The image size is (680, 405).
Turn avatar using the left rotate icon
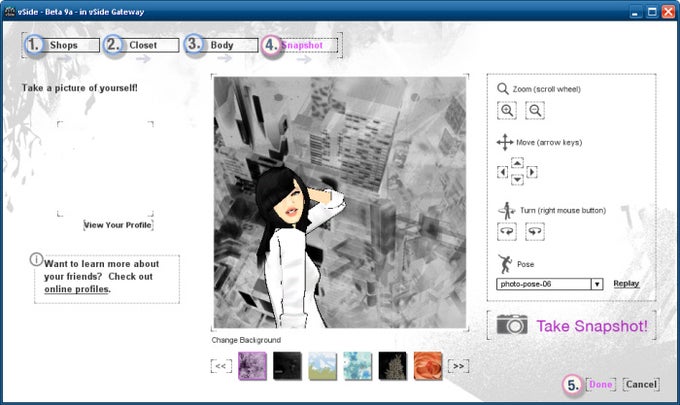[507, 231]
